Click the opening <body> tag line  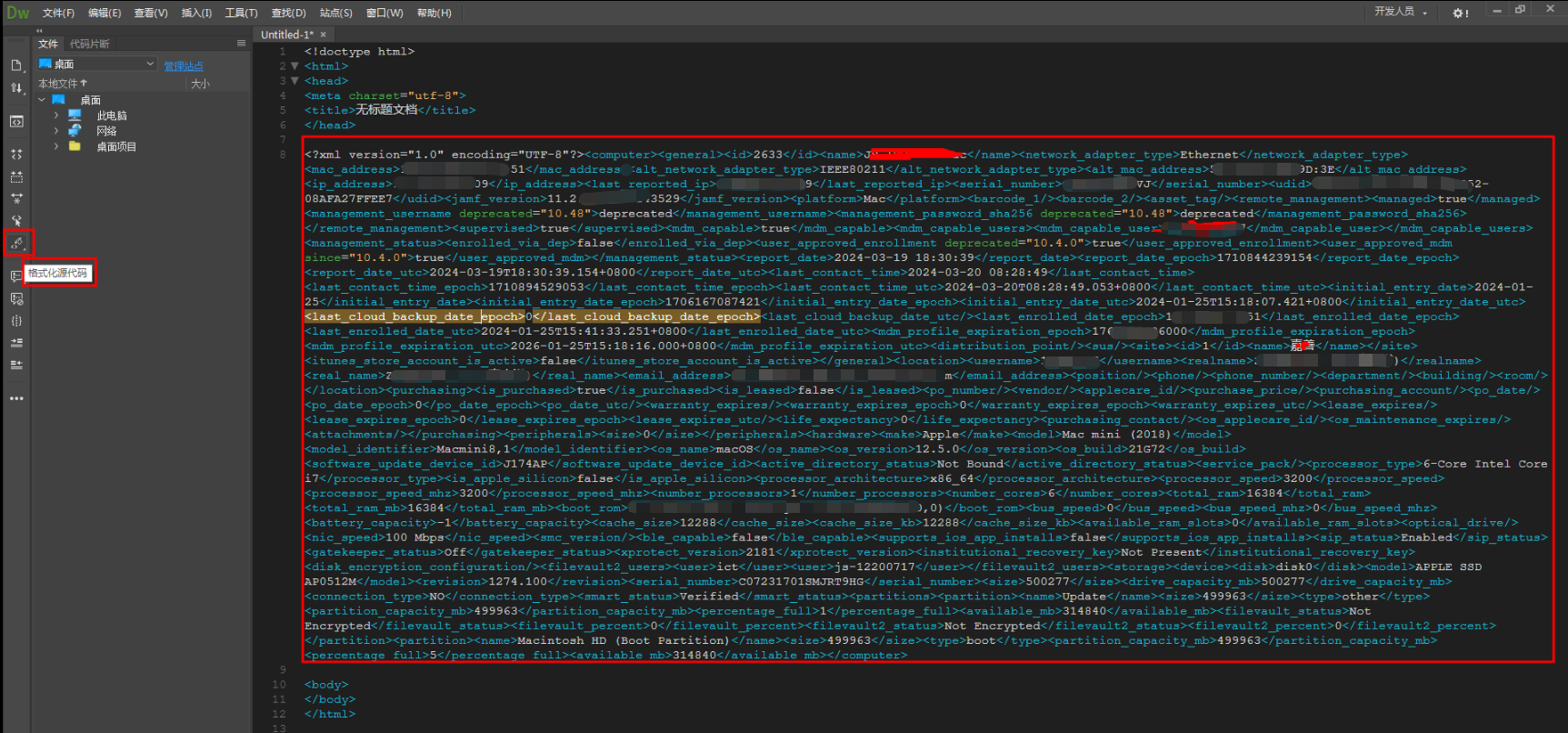[x=326, y=685]
